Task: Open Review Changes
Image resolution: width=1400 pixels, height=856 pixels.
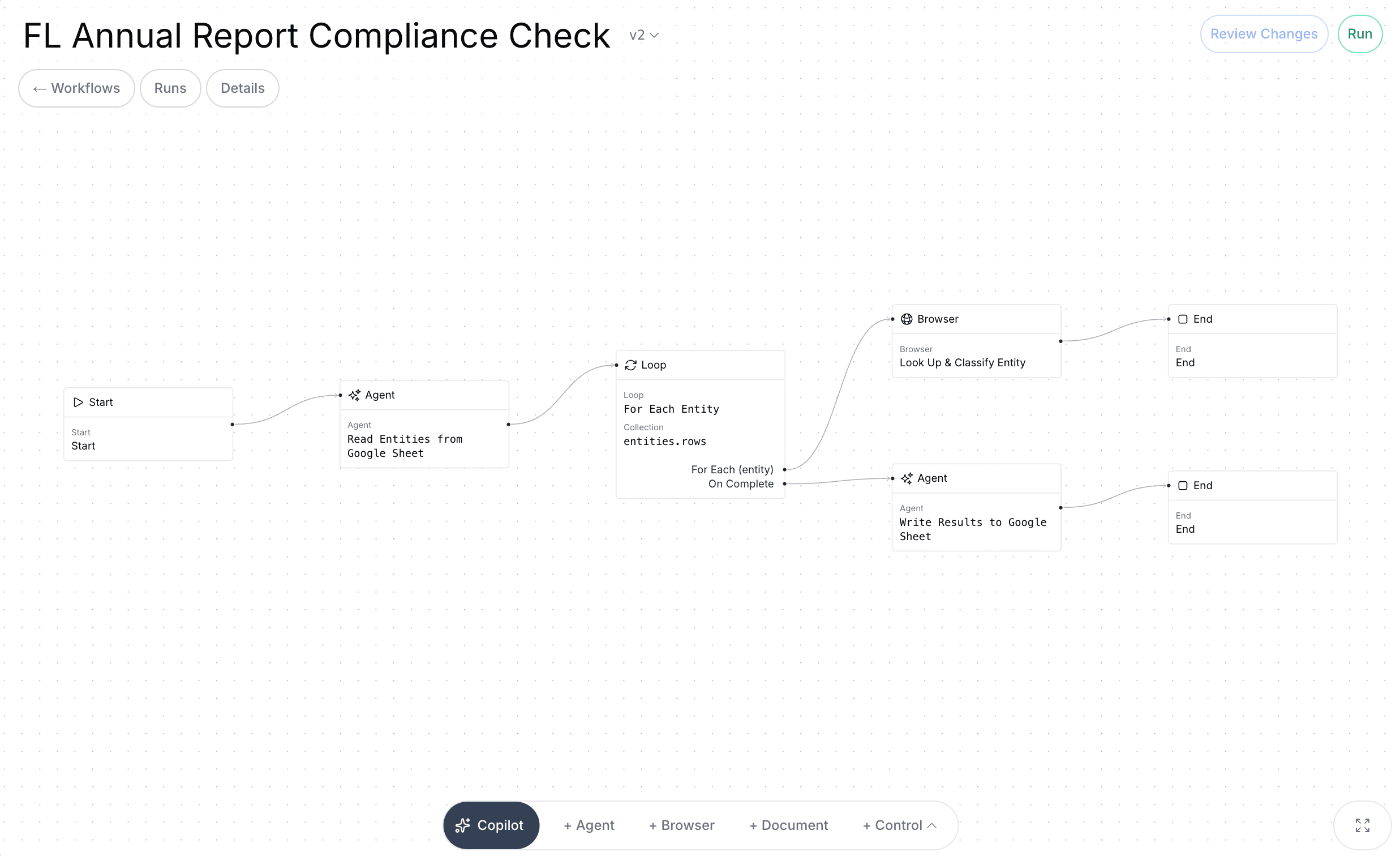Action: (1264, 33)
